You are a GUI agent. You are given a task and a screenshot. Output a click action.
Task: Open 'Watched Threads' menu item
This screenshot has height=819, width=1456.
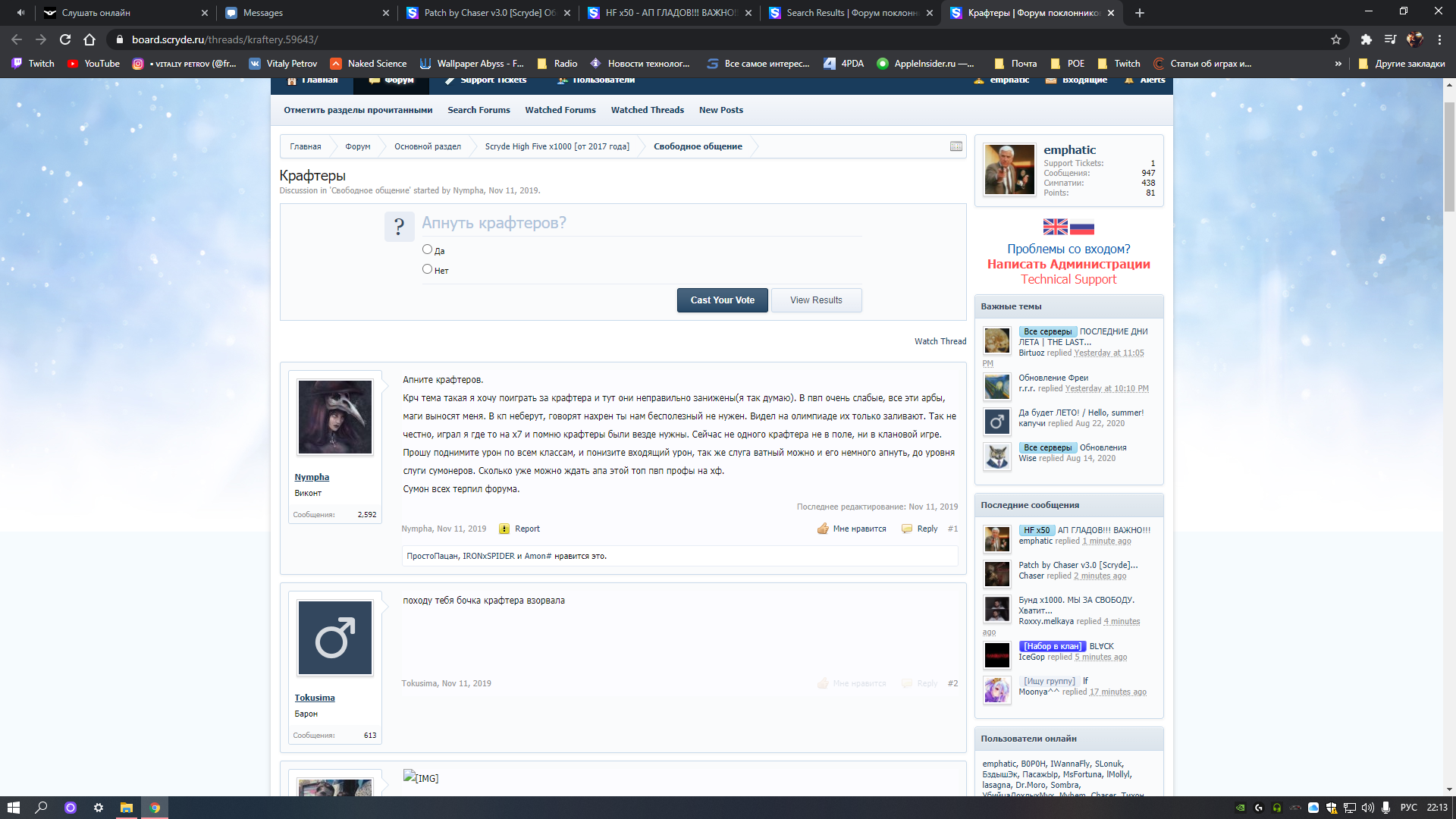pos(647,110)
